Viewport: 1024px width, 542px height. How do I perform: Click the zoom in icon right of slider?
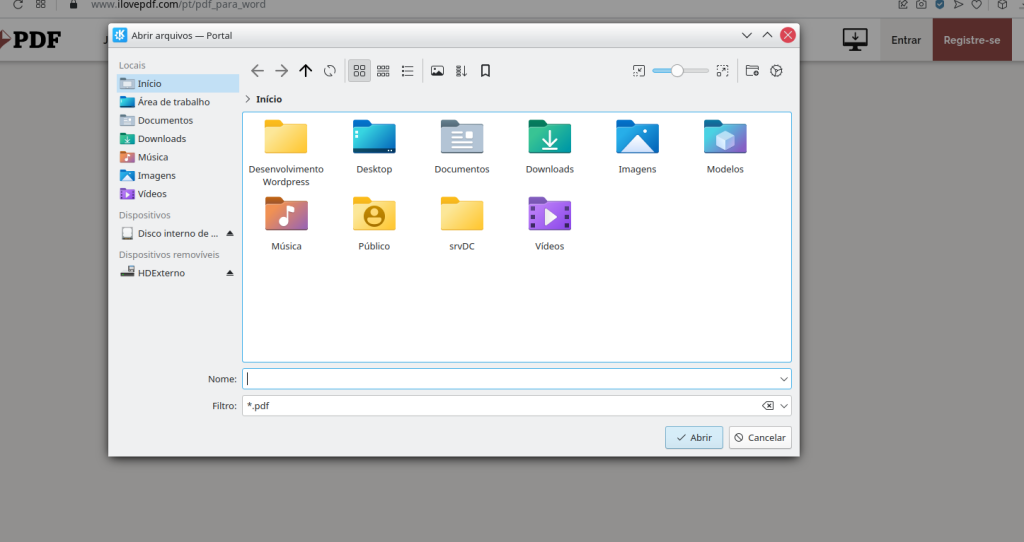click(x=722, y=71)
